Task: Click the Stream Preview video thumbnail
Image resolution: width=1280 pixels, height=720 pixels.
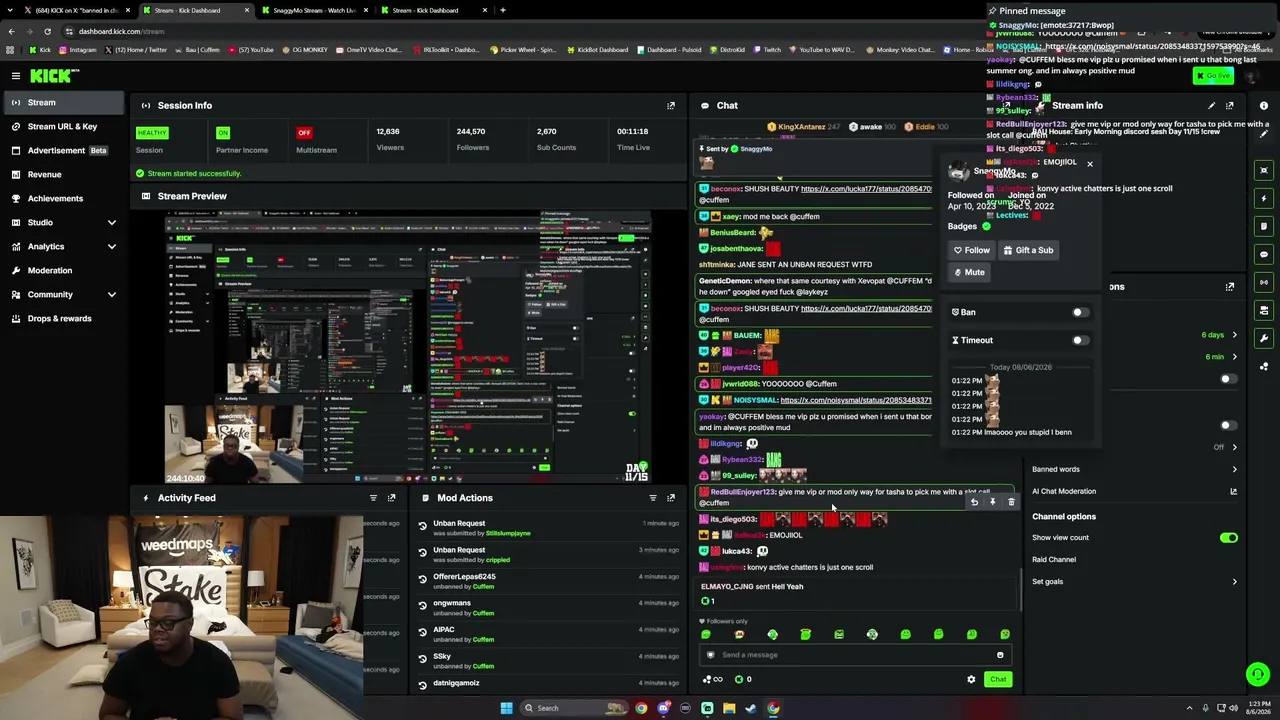Action: [x=408, y=348]
